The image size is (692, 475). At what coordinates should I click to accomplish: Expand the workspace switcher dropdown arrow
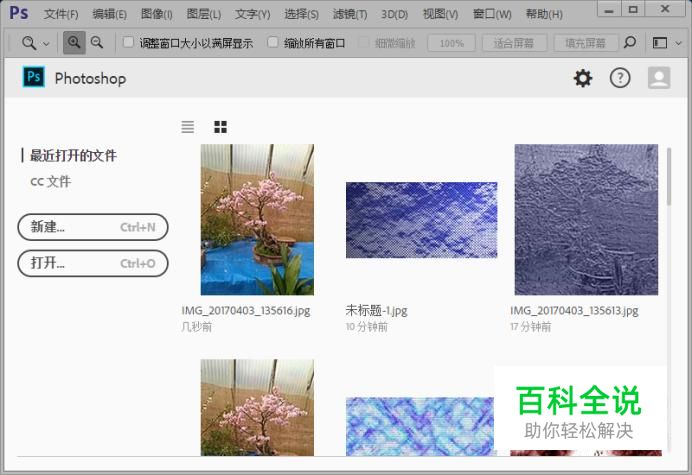pos(679,43)
